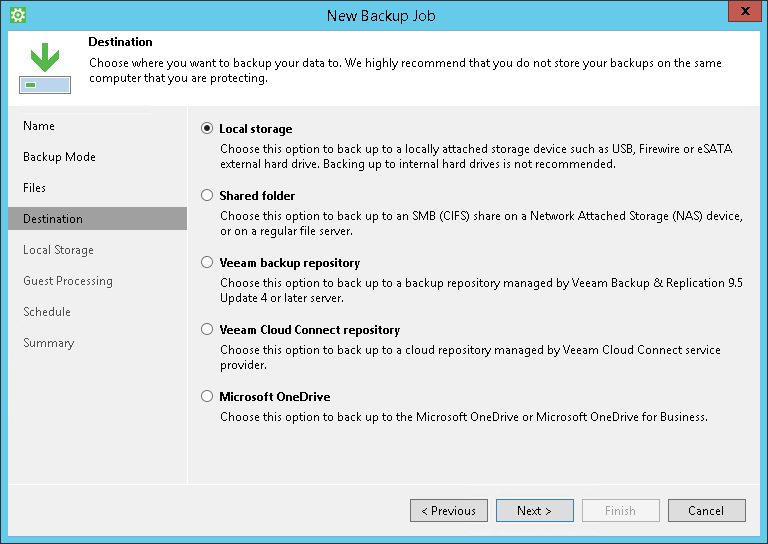Close the New Backup Job dialog
Screen dimensions: 768x544
pyautogui.click(x=741, y=14)
